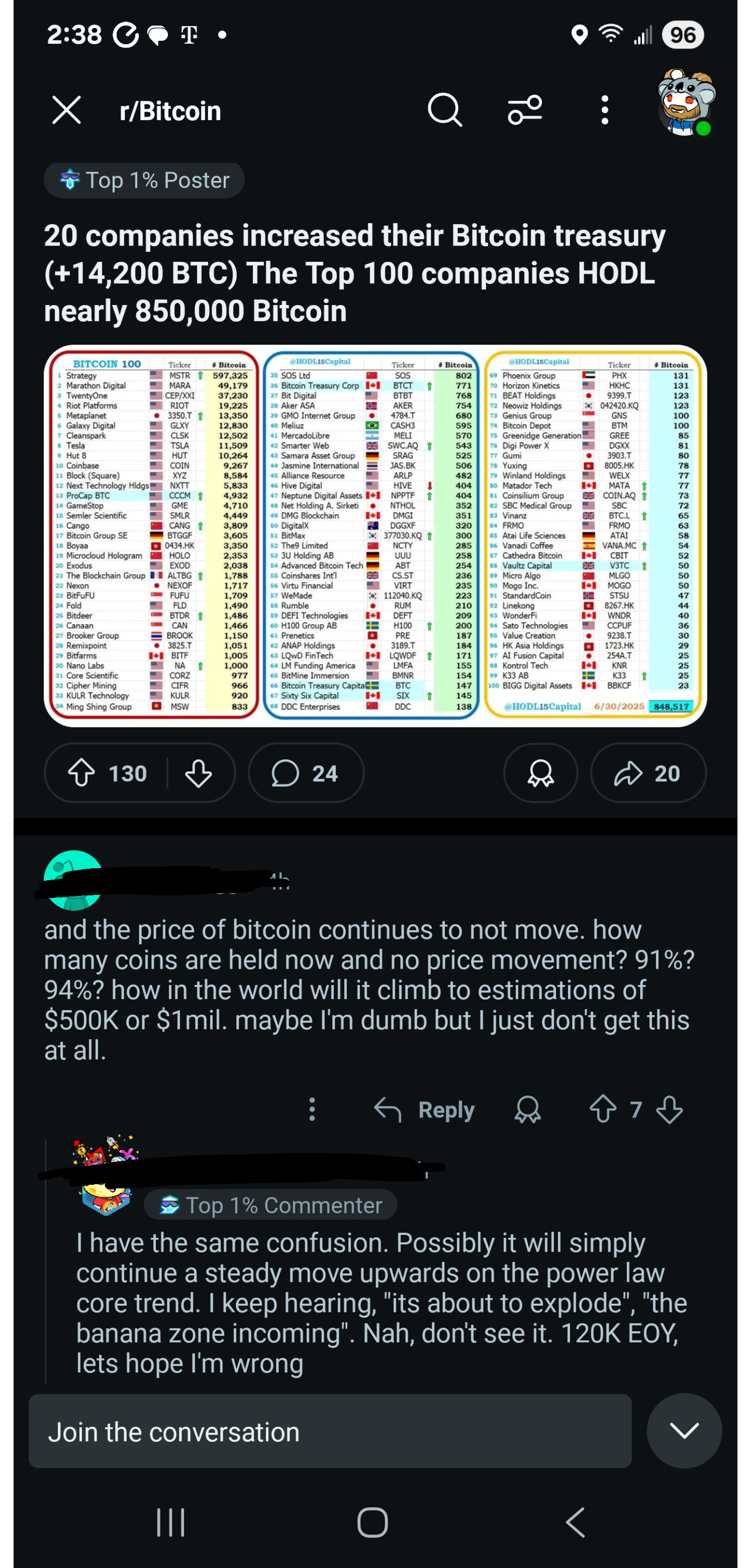751x1568 pixels.
Task: Open the first comment's three-dot options
Action: point(312,1110)
